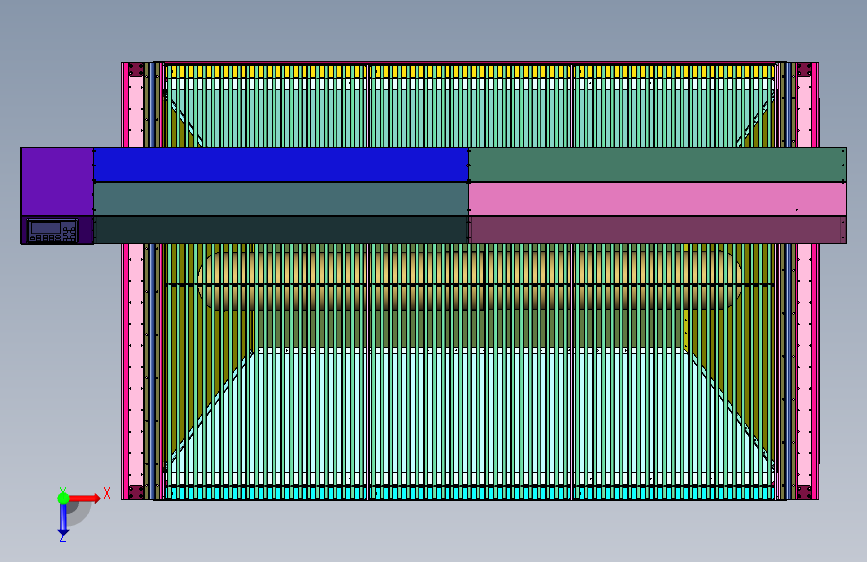Select the bright purple housing box
Viewport: 867px width, 562px height.
click(57, 181)
